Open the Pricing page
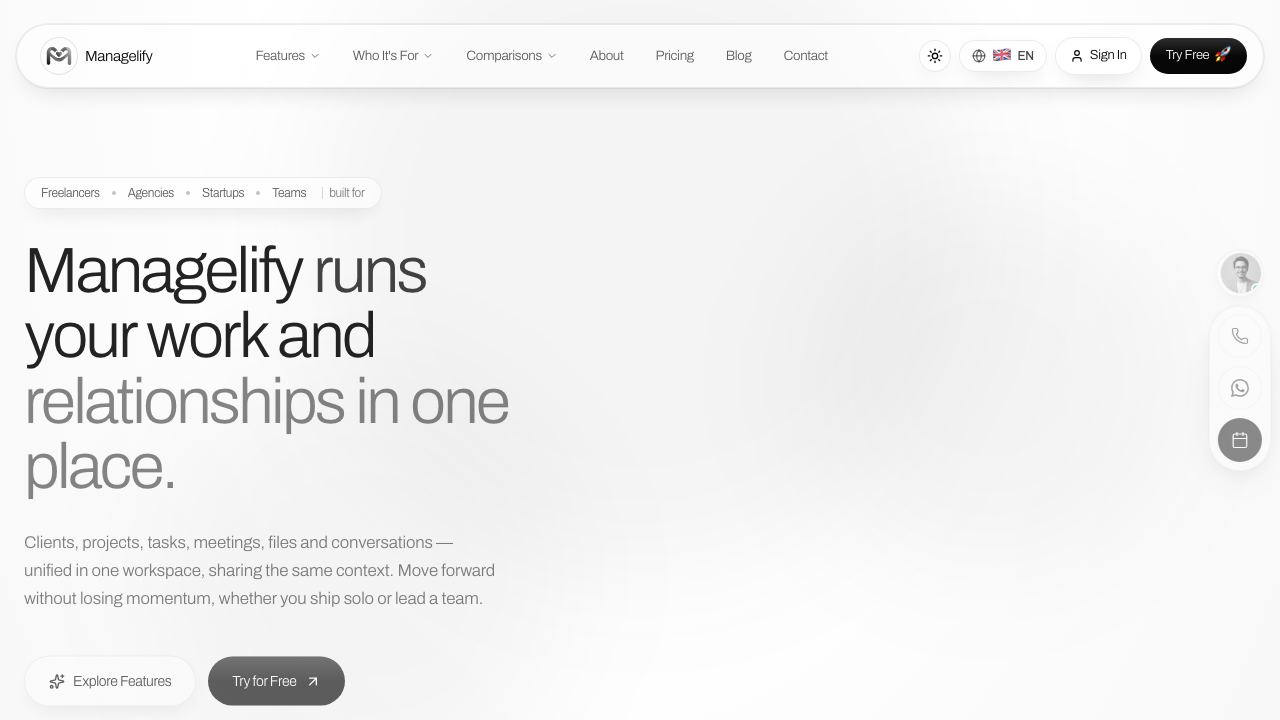Viewport: 1280px width, 720px height. point(675,56)
